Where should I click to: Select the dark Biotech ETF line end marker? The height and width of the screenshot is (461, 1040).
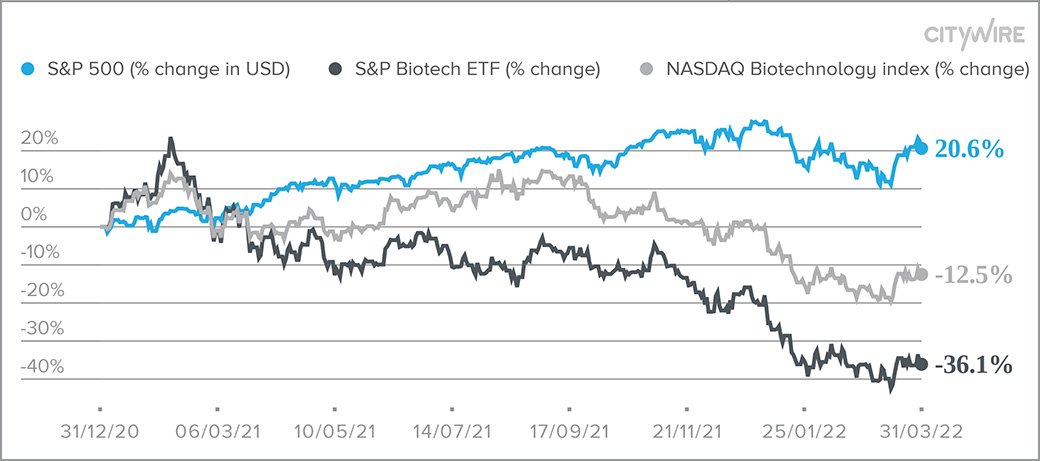[921, 364]
